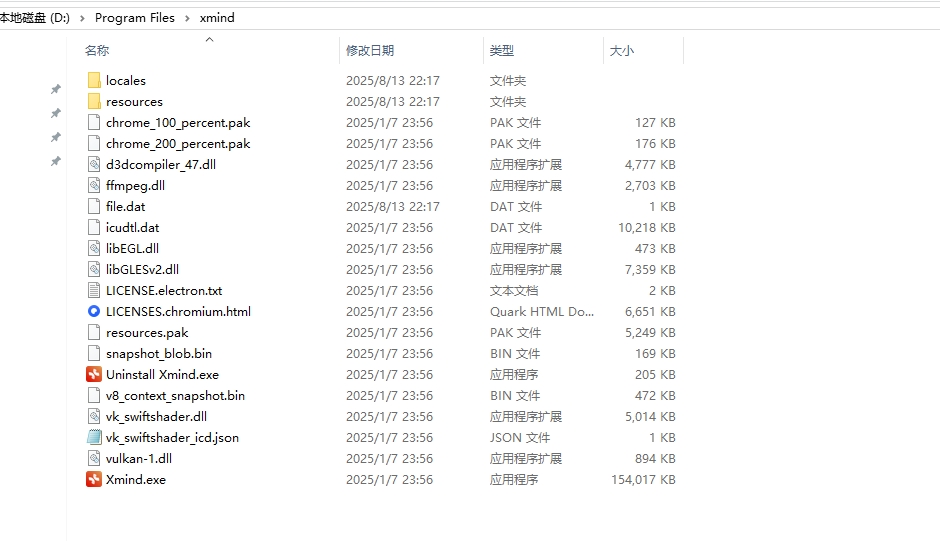Select chrome_100_percent.pak file name

coord(178,122)
